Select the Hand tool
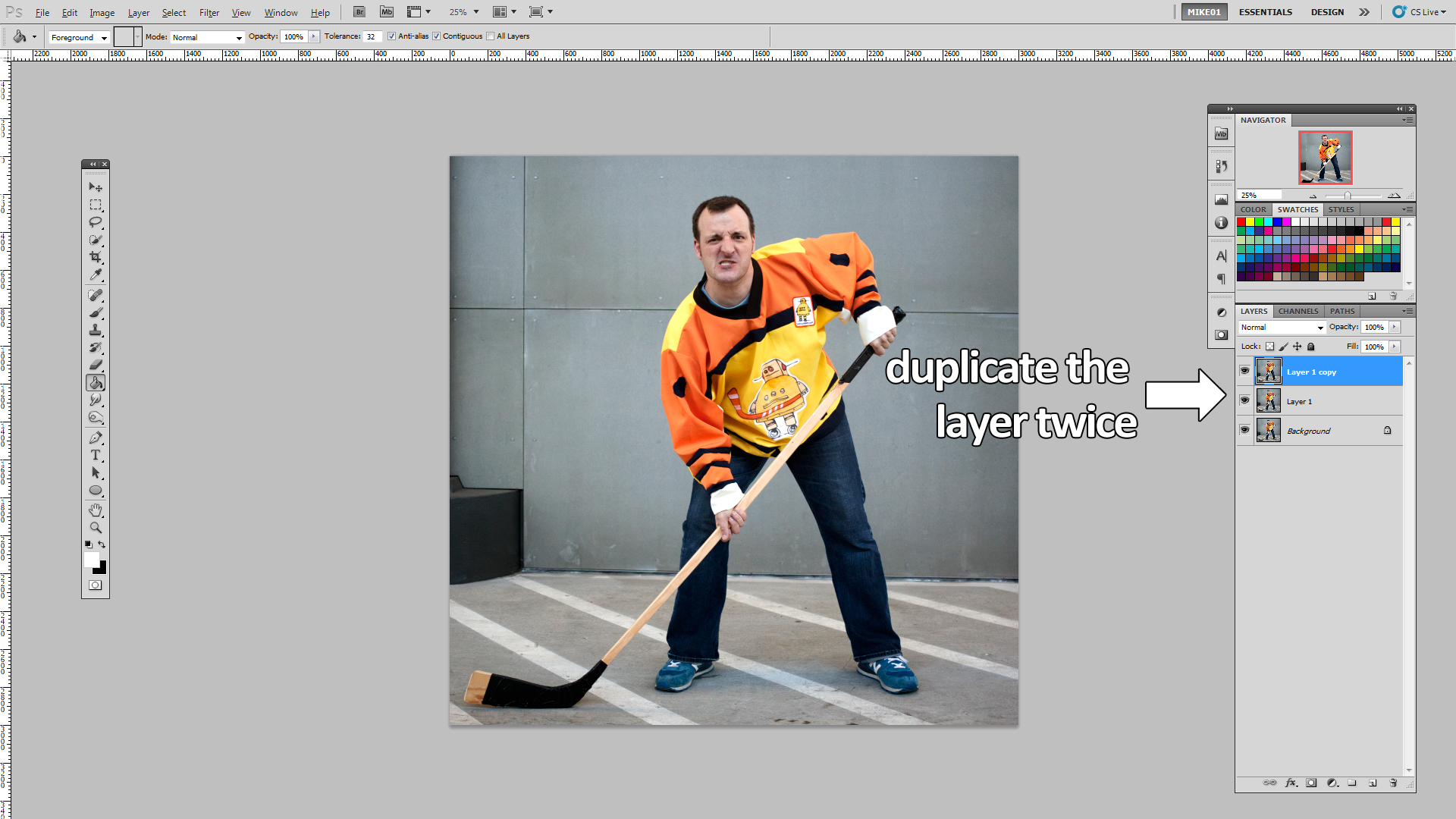This screenshot has height=819, width=1456. click(96, 510)
